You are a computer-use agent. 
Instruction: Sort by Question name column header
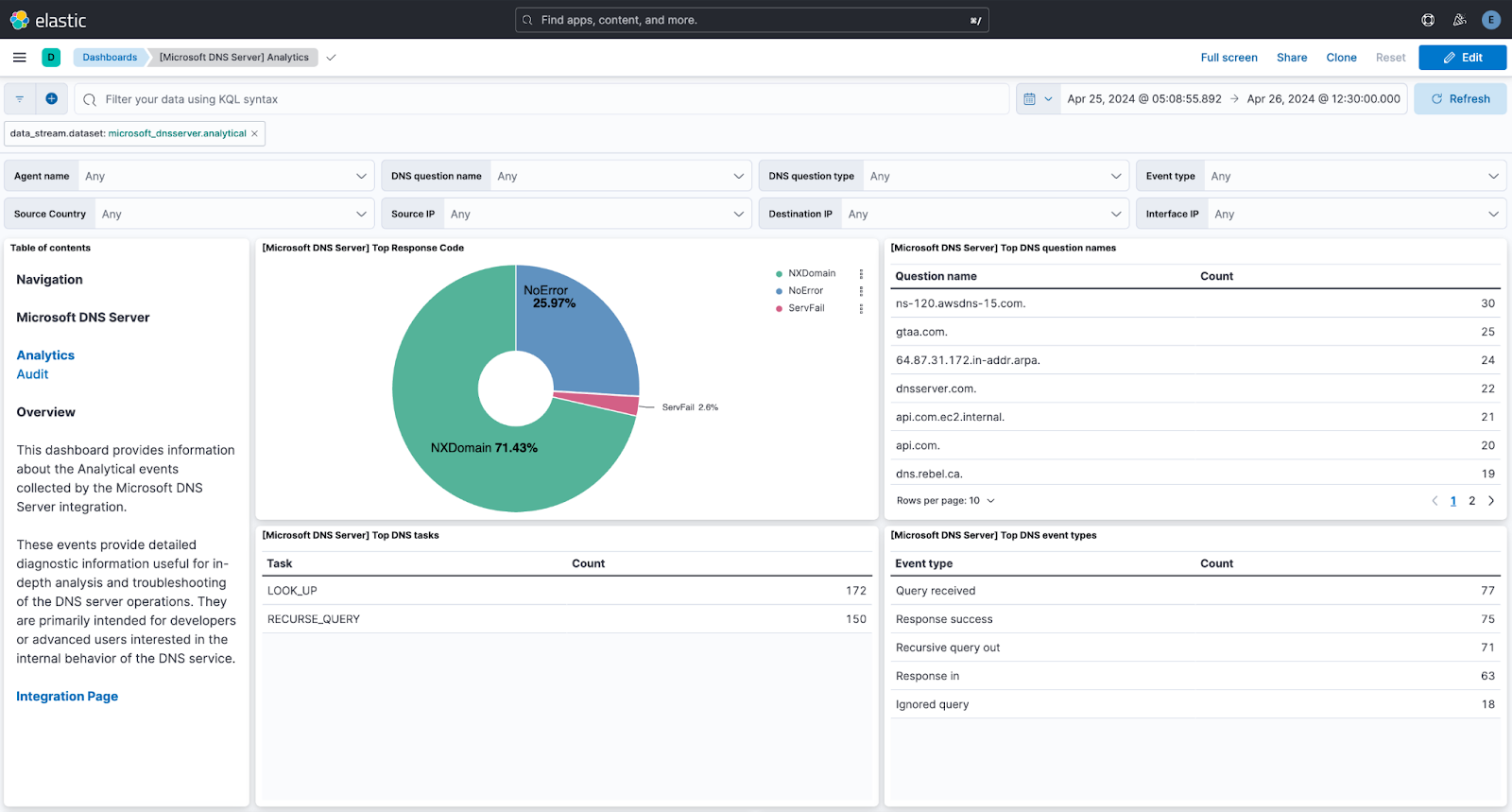tap(936, 276)
